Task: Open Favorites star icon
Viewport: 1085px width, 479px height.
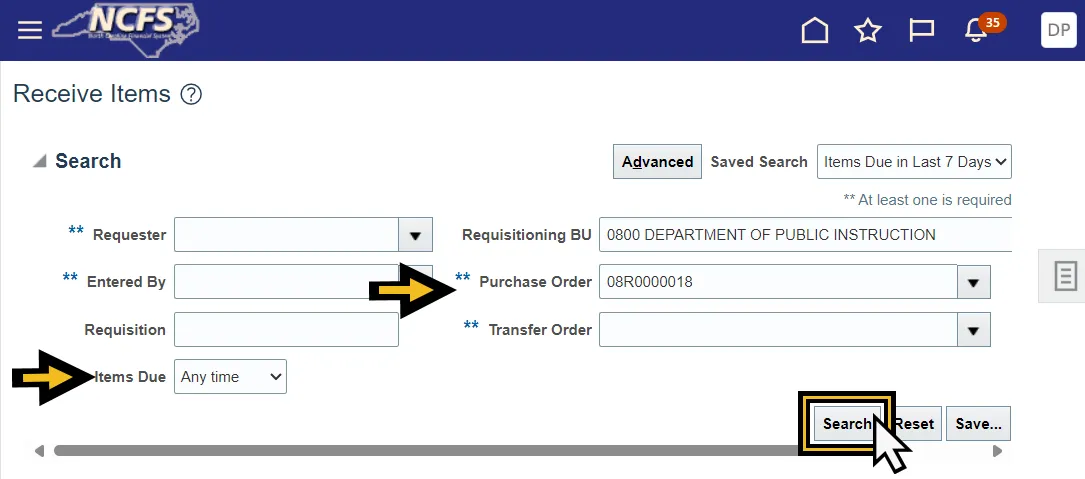Action: click(x=867, y=31)
